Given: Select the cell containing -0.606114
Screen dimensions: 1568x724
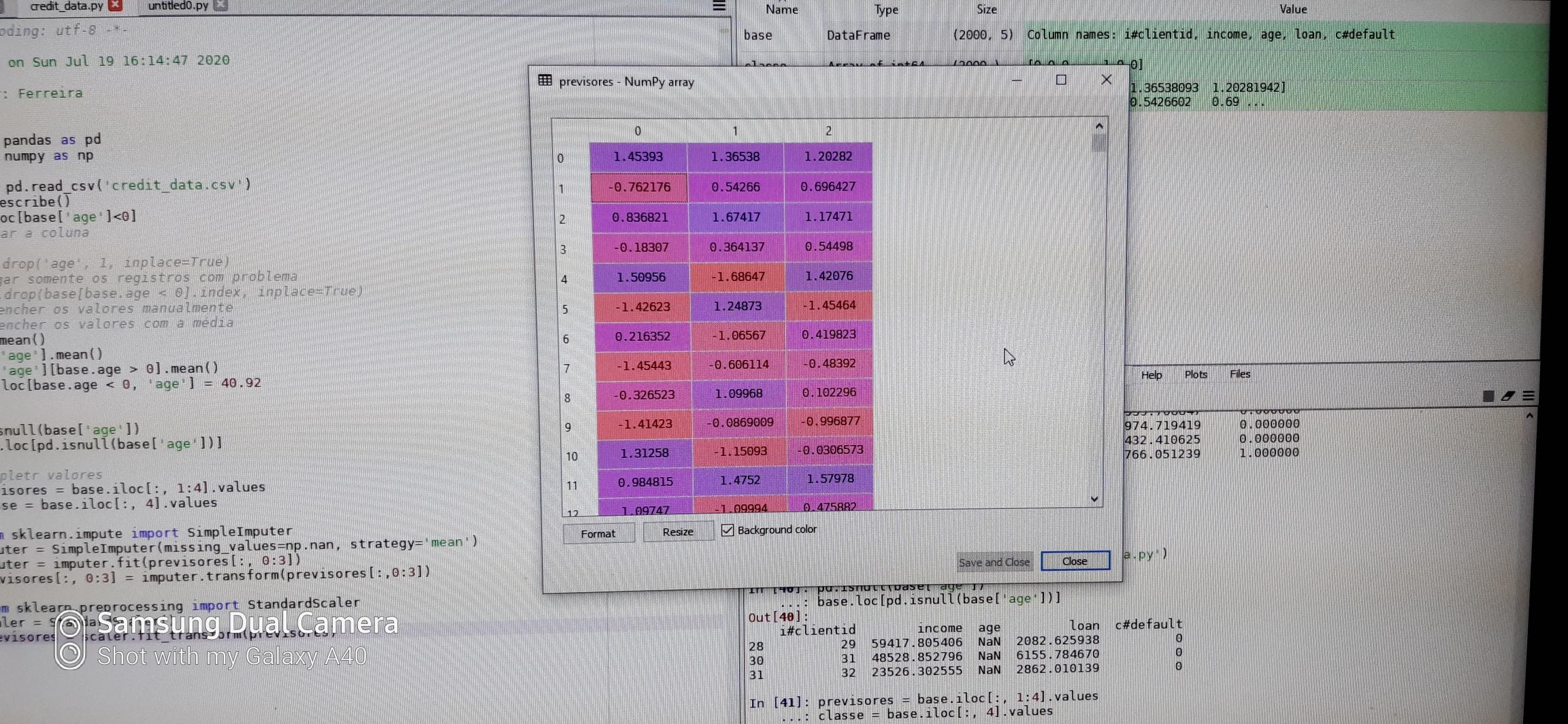Looking at the screenshot, I should [x=739, y=365].
